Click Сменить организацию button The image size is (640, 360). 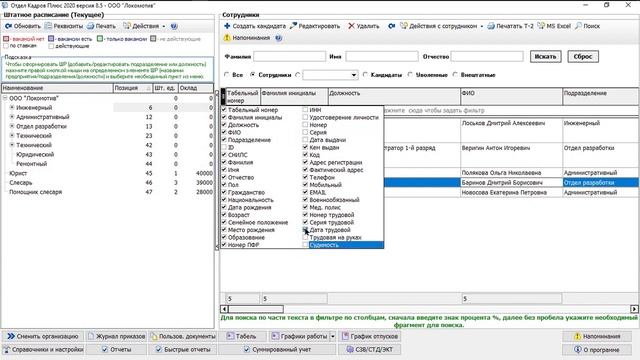point(43,336)
